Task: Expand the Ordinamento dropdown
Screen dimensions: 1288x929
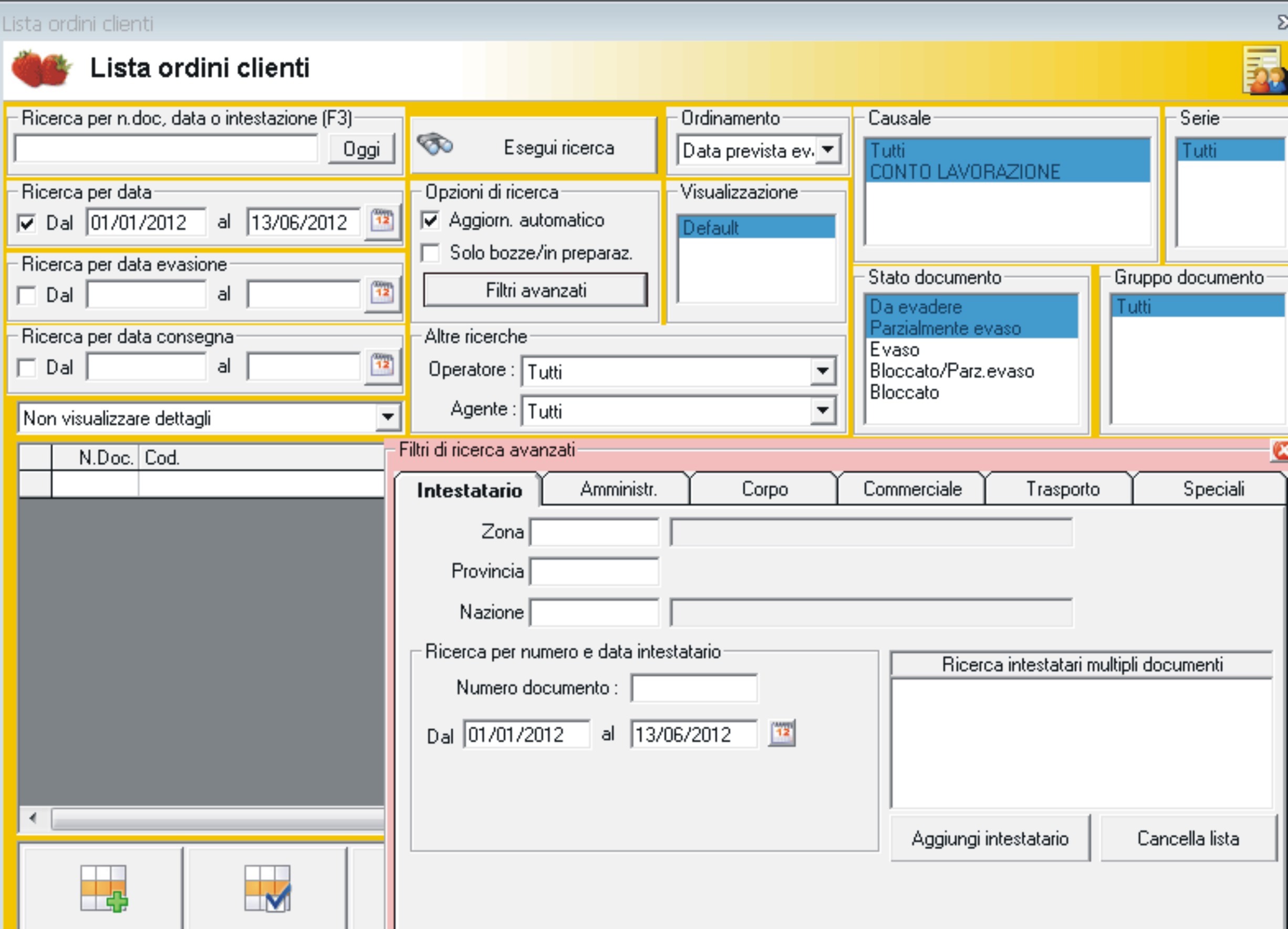Action: tap(828, 150)
